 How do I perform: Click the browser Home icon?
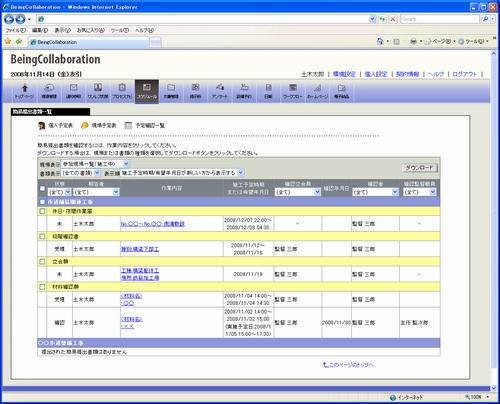coord(380,41)
